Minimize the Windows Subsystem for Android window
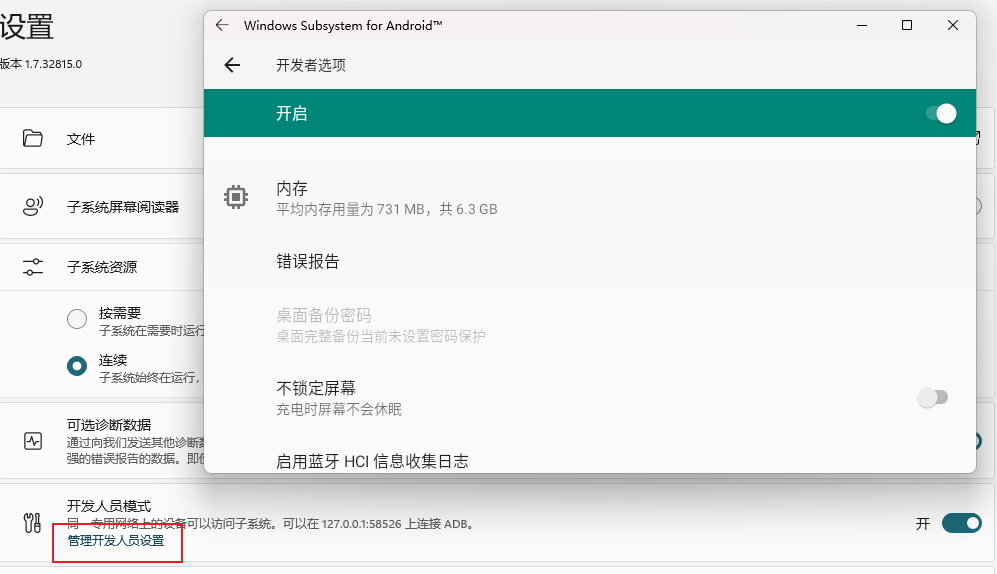The image size is (997, 574). (861, 26)
